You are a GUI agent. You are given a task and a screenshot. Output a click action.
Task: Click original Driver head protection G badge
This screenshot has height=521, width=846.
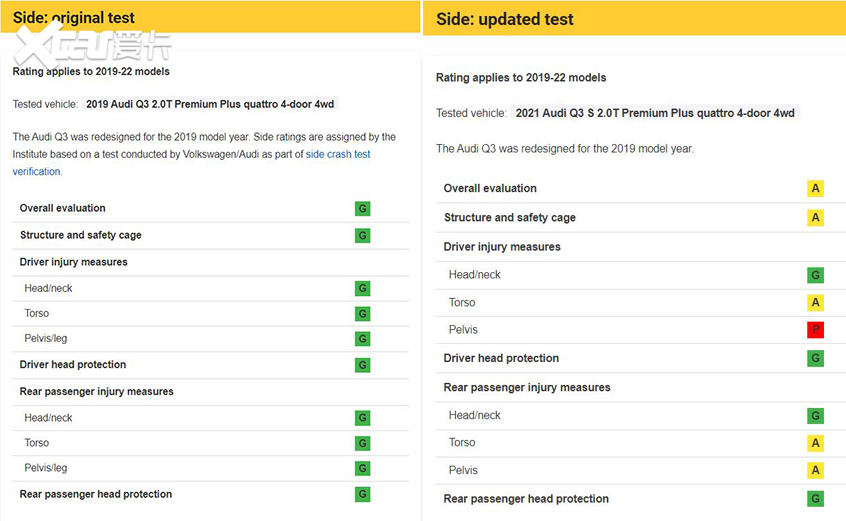tap(363, 365)
